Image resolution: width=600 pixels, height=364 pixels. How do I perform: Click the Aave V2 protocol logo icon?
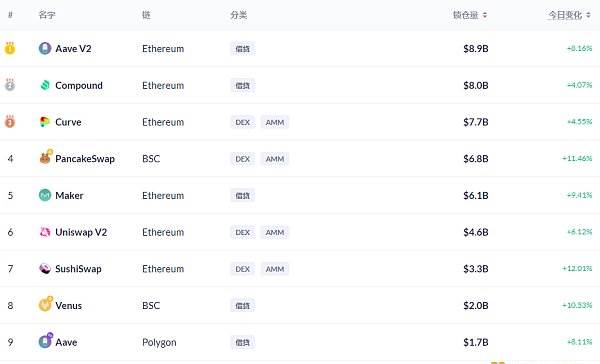(45, 49)
